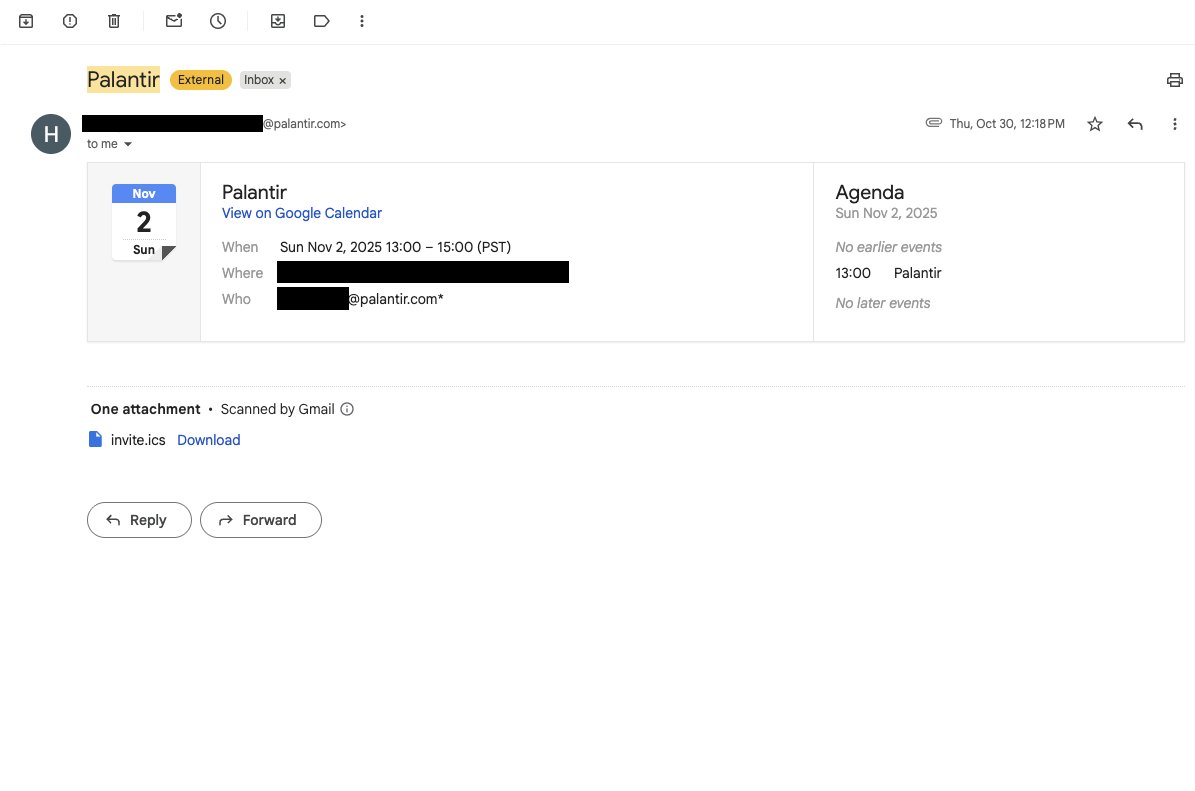Open the 13:00 Palantir agenda event
The width and height of the screenshot is (1195, 791).
889,273
